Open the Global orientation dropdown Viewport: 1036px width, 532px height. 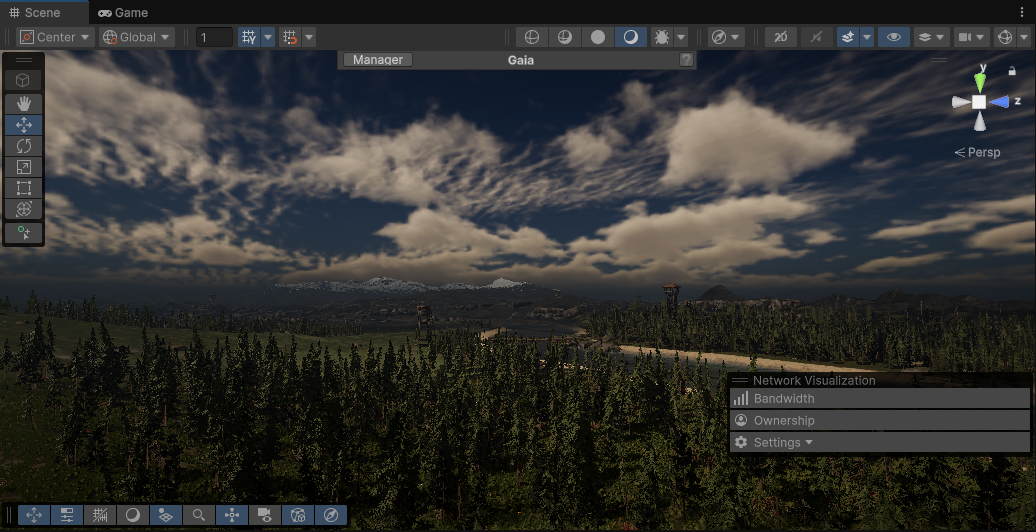(x=137, y=37)
